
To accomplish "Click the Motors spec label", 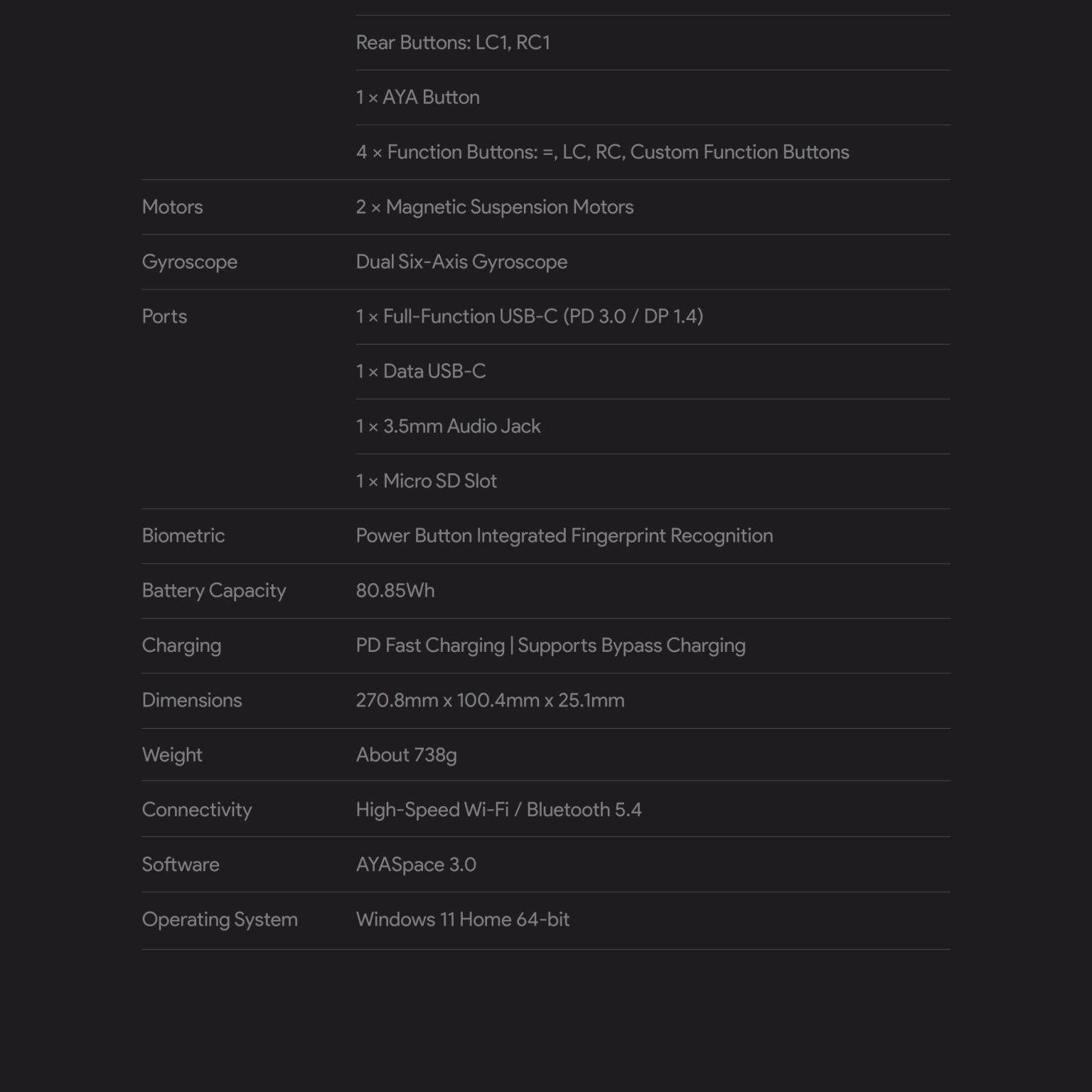I will pos(172,207).
